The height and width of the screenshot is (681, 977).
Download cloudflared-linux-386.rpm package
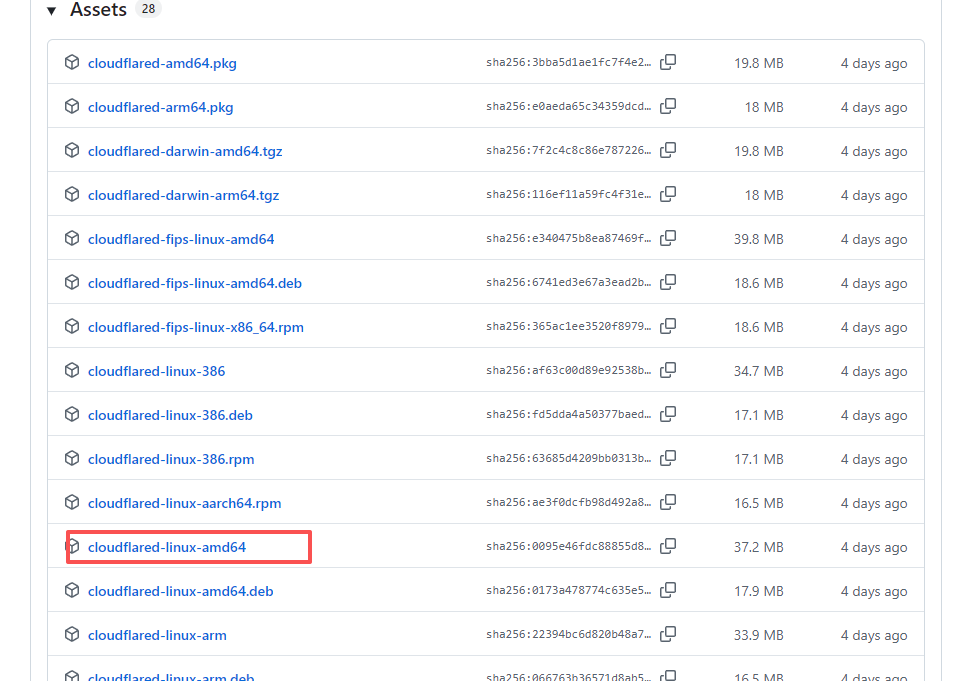[x=171, y=460]
